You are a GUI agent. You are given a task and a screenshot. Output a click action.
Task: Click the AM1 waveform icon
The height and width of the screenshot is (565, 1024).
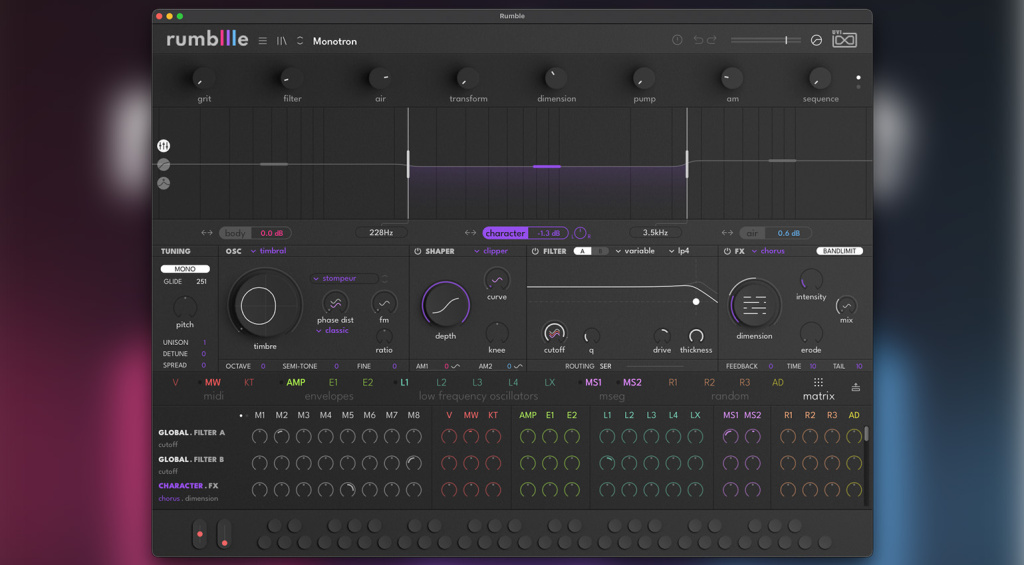[455, 366]
